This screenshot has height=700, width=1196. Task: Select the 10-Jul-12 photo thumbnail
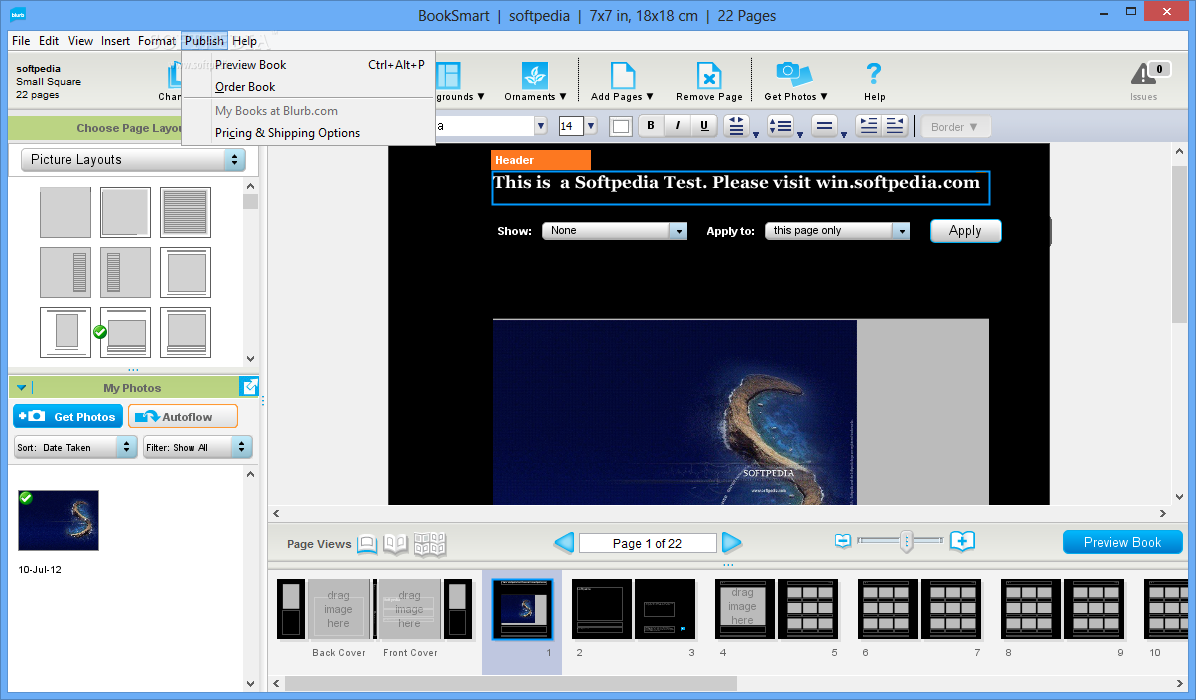point(58,520)
